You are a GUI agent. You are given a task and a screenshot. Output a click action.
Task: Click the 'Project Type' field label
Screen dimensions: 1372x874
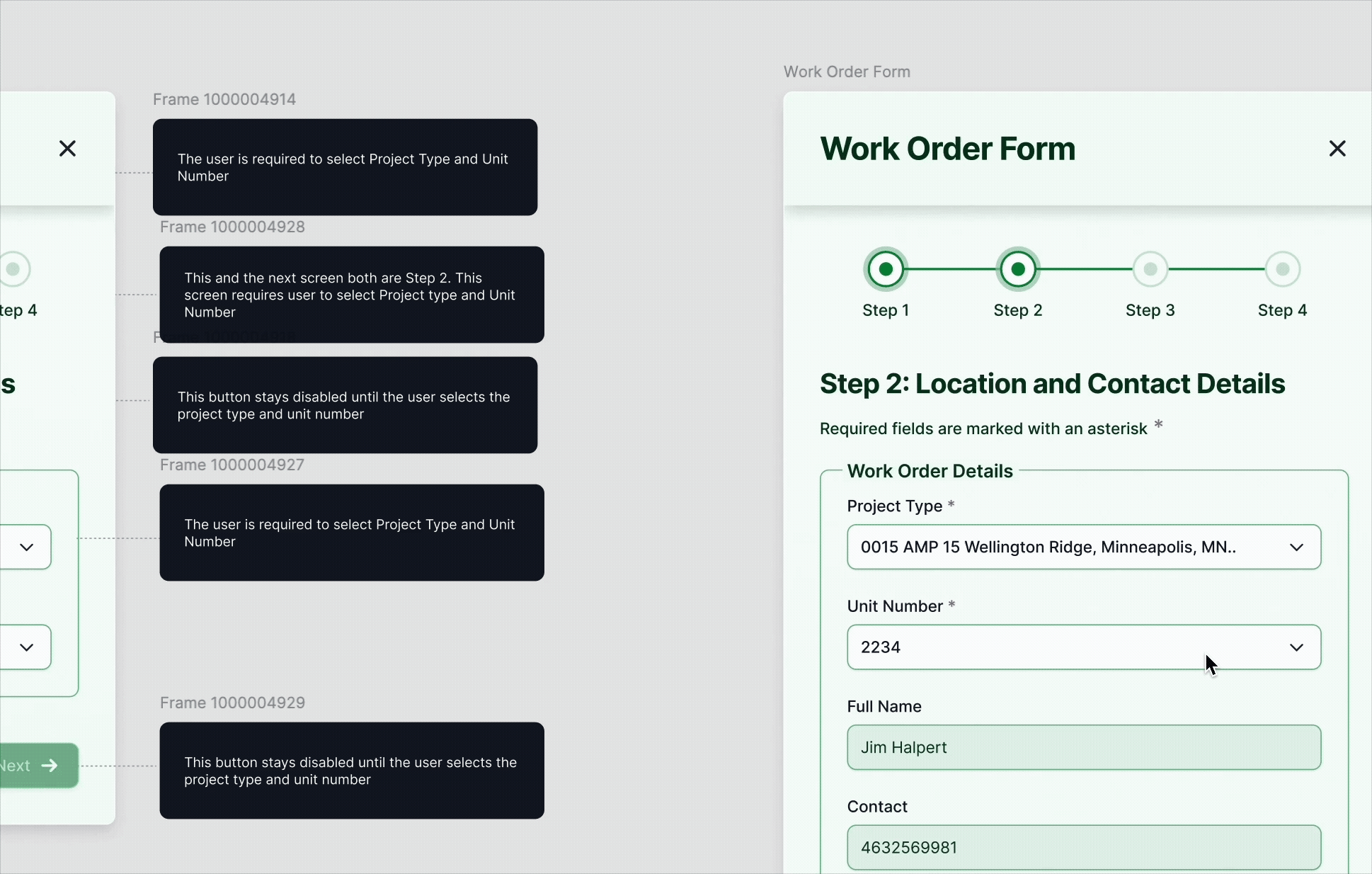click(894, 506)
